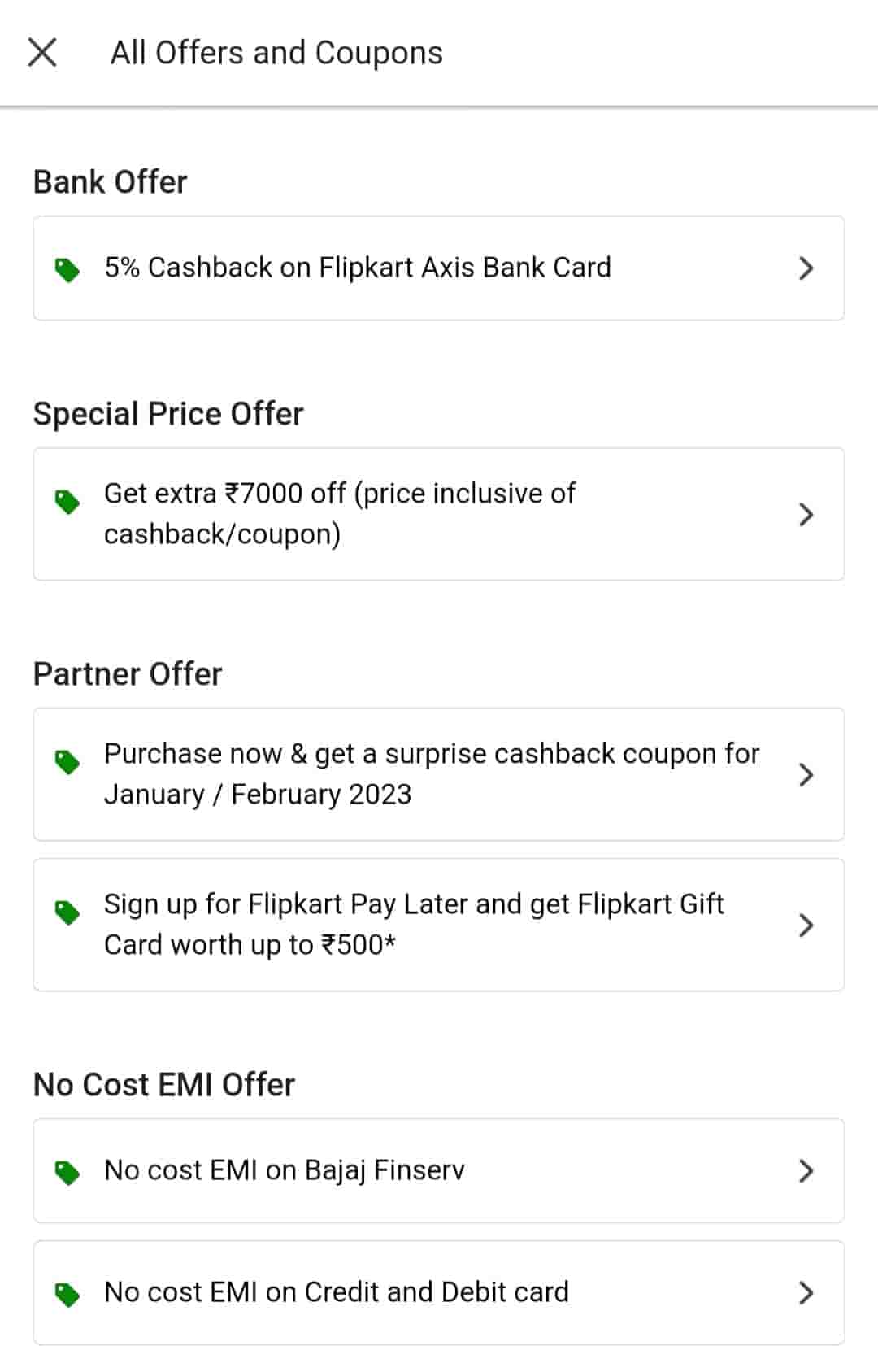This screenshot has height=1372, width=878.
Task: Select No cost EMI on Credit and Debit card
Action: 337,1292
